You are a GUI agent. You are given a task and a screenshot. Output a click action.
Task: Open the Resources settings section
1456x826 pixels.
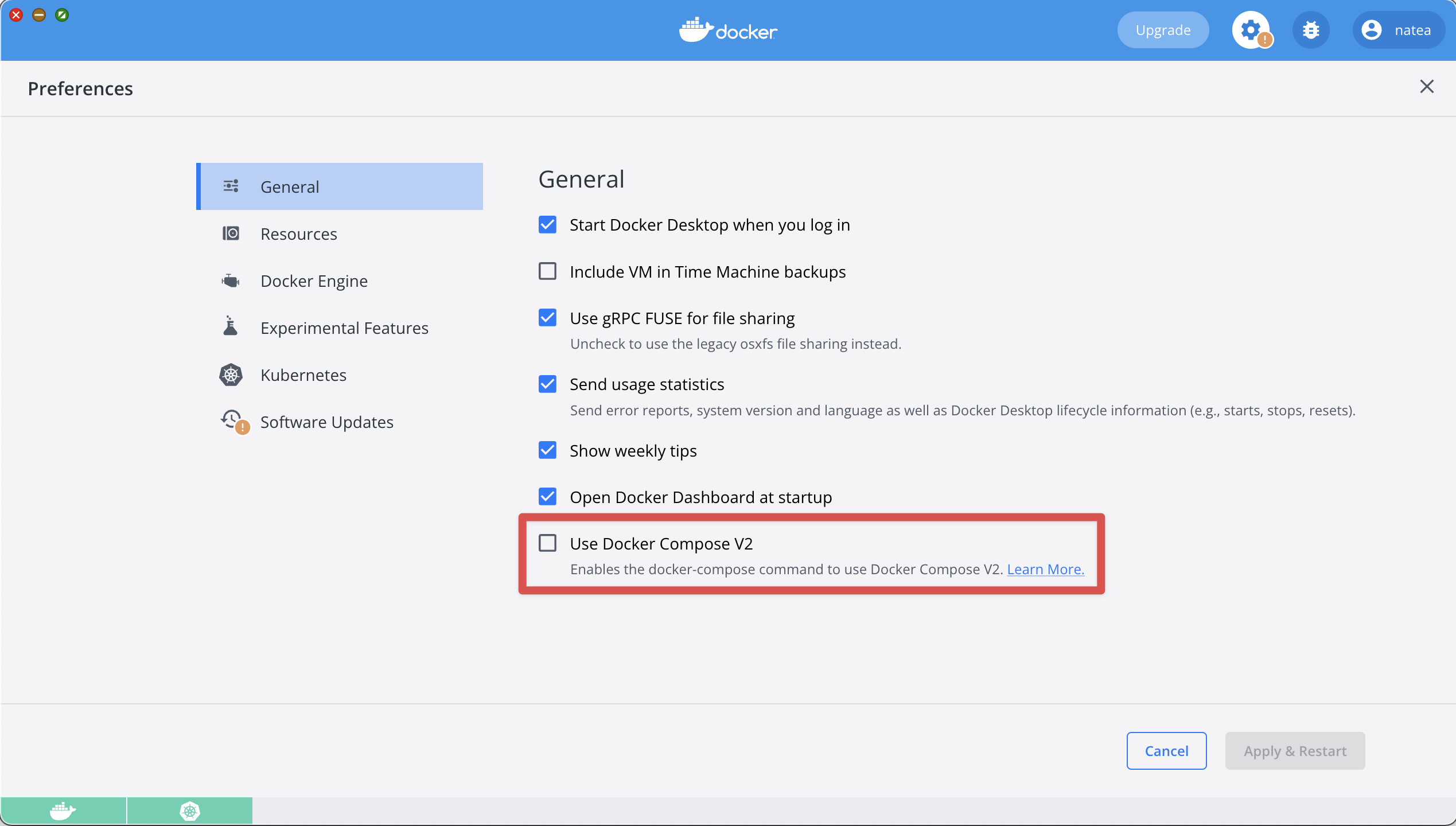pos(298,234)
